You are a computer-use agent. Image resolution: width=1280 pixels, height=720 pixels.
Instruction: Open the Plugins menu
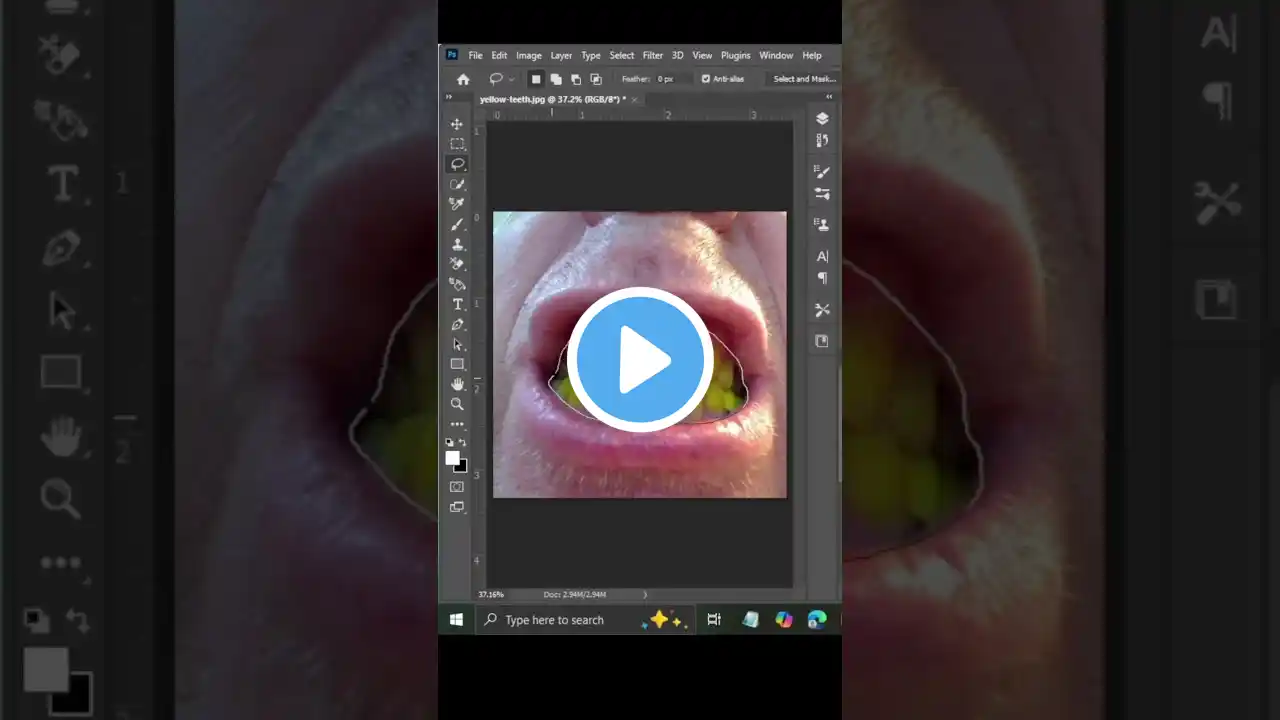736,56
